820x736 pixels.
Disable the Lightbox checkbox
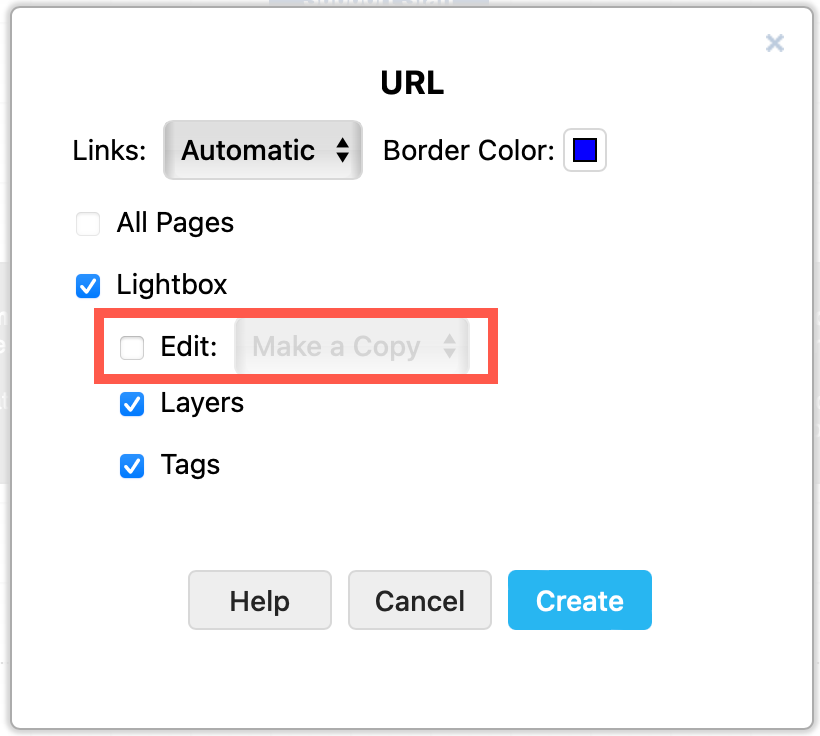pyautogui.click(x=88, y=286)
